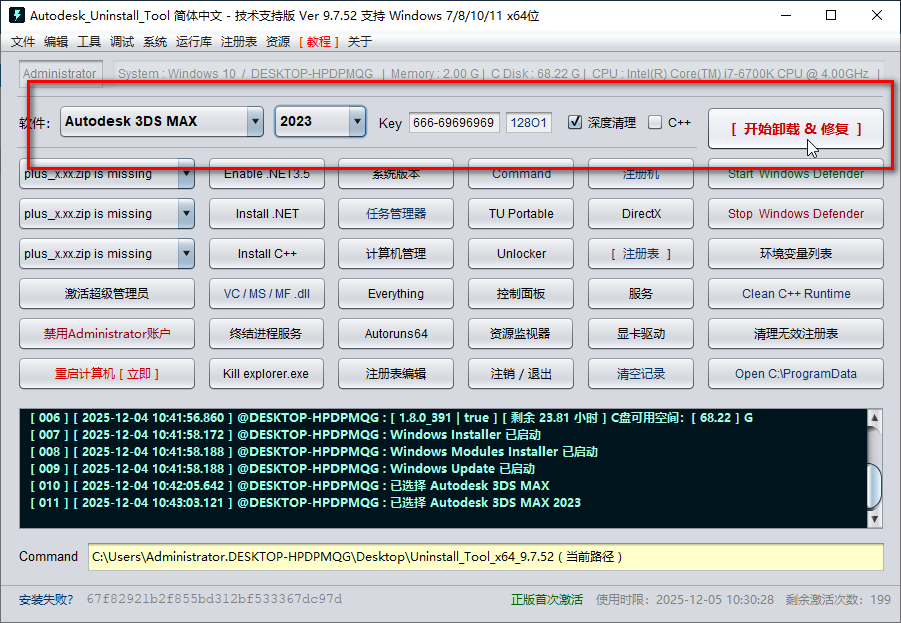Click 清理无效注册表 button
Screen dimensions: 901x623
point(796,333)
